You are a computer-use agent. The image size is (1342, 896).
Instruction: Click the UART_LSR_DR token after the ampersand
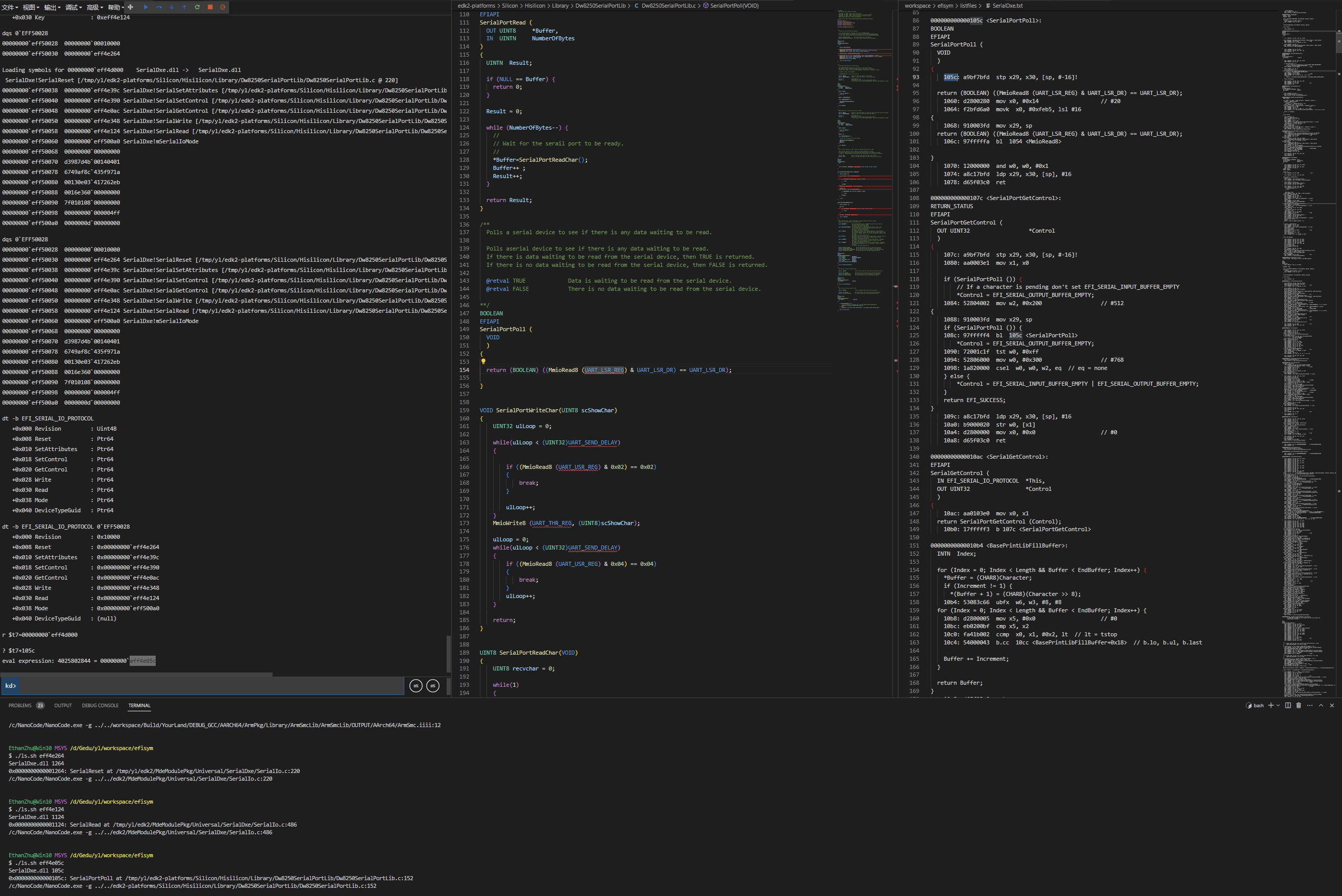[x=656, y=370]
